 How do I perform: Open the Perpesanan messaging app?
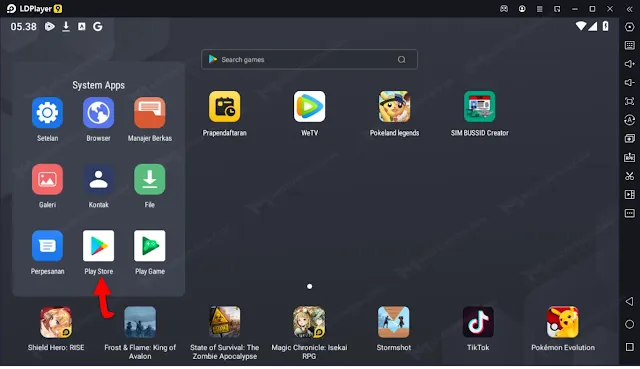click(47, 246)
